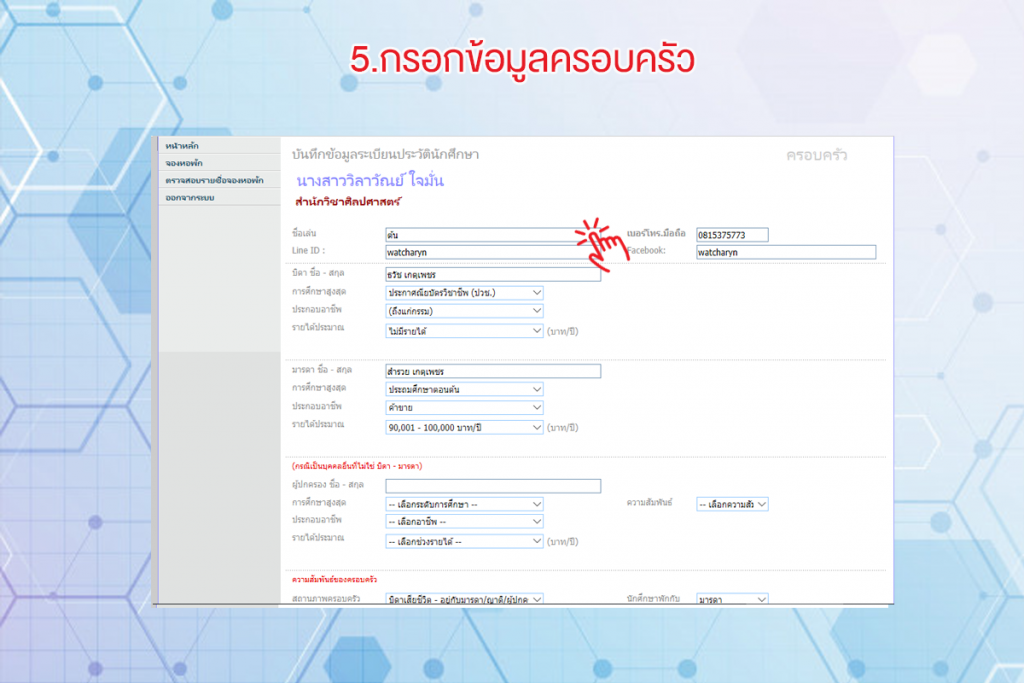Open guardian's education level dropdown
Screen dimensions: 1024x683
464,504
